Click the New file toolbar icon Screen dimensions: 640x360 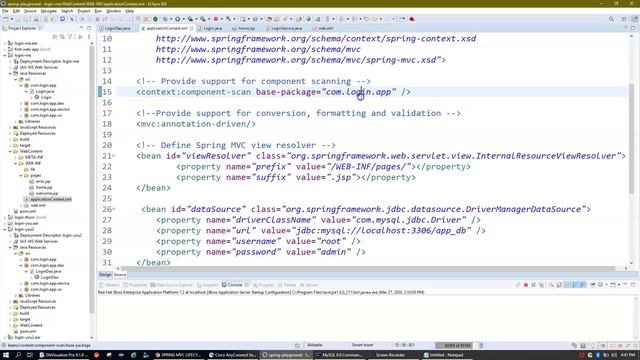pos(5,19)
